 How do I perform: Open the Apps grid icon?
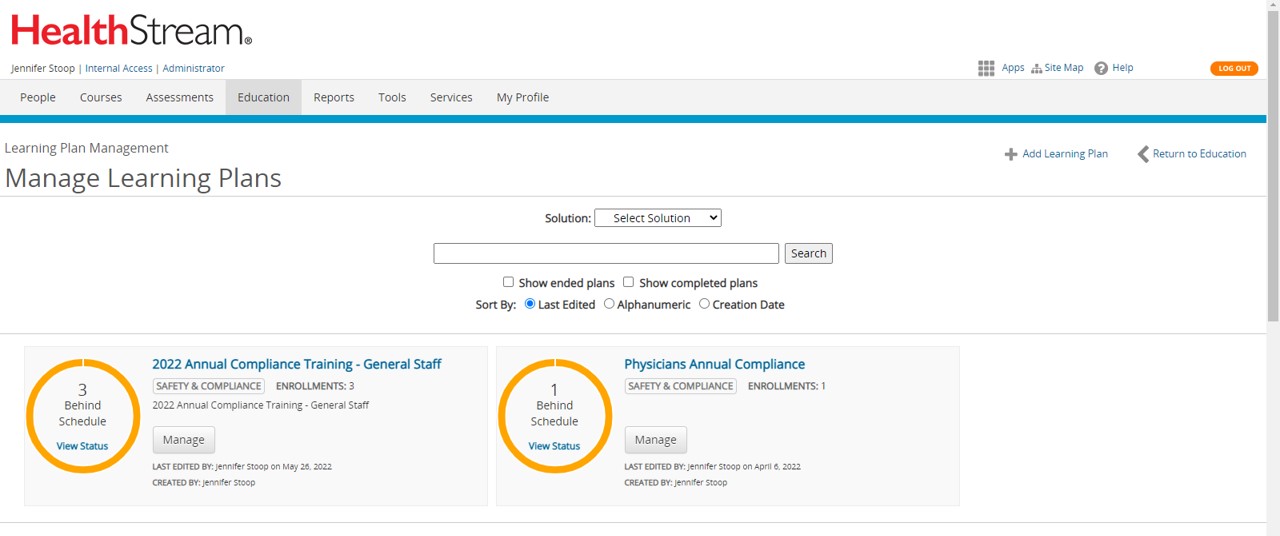[x=986, y=68]
